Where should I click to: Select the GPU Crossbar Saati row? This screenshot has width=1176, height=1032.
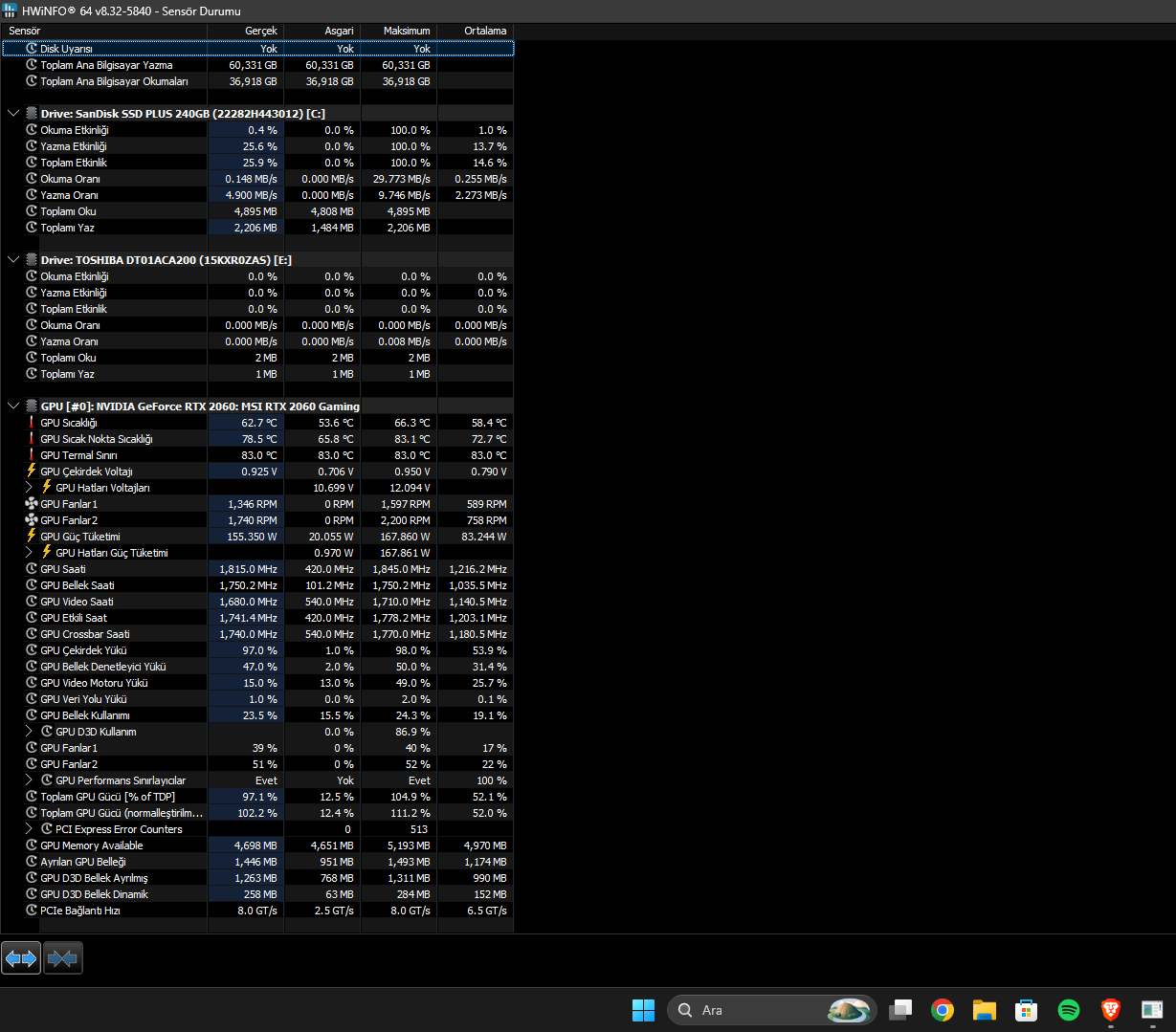[257, 634]
